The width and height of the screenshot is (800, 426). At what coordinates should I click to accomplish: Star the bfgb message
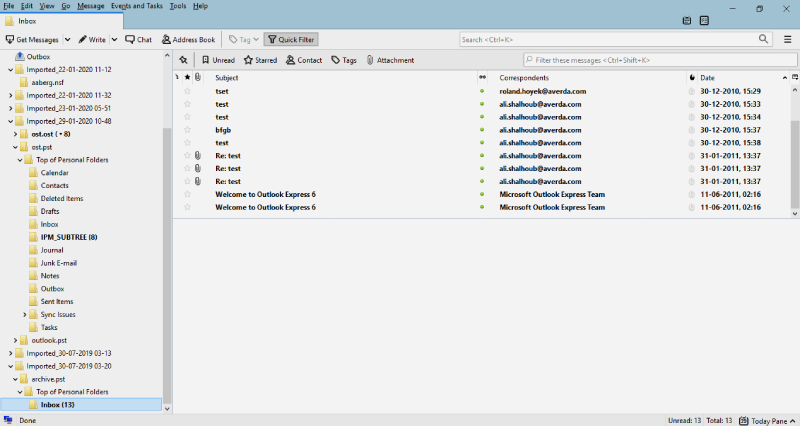[x=187, y=130]
